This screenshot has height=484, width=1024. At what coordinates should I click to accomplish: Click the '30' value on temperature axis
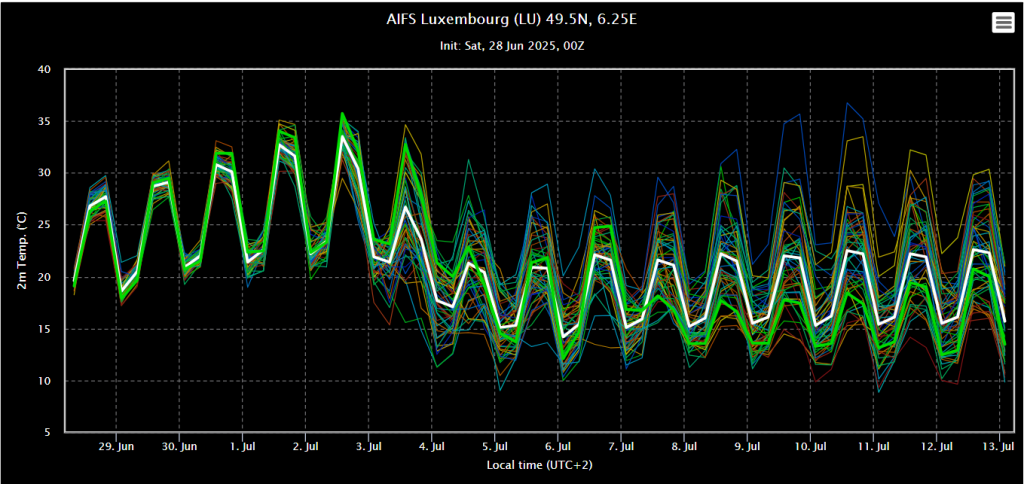tap(44, 173)
